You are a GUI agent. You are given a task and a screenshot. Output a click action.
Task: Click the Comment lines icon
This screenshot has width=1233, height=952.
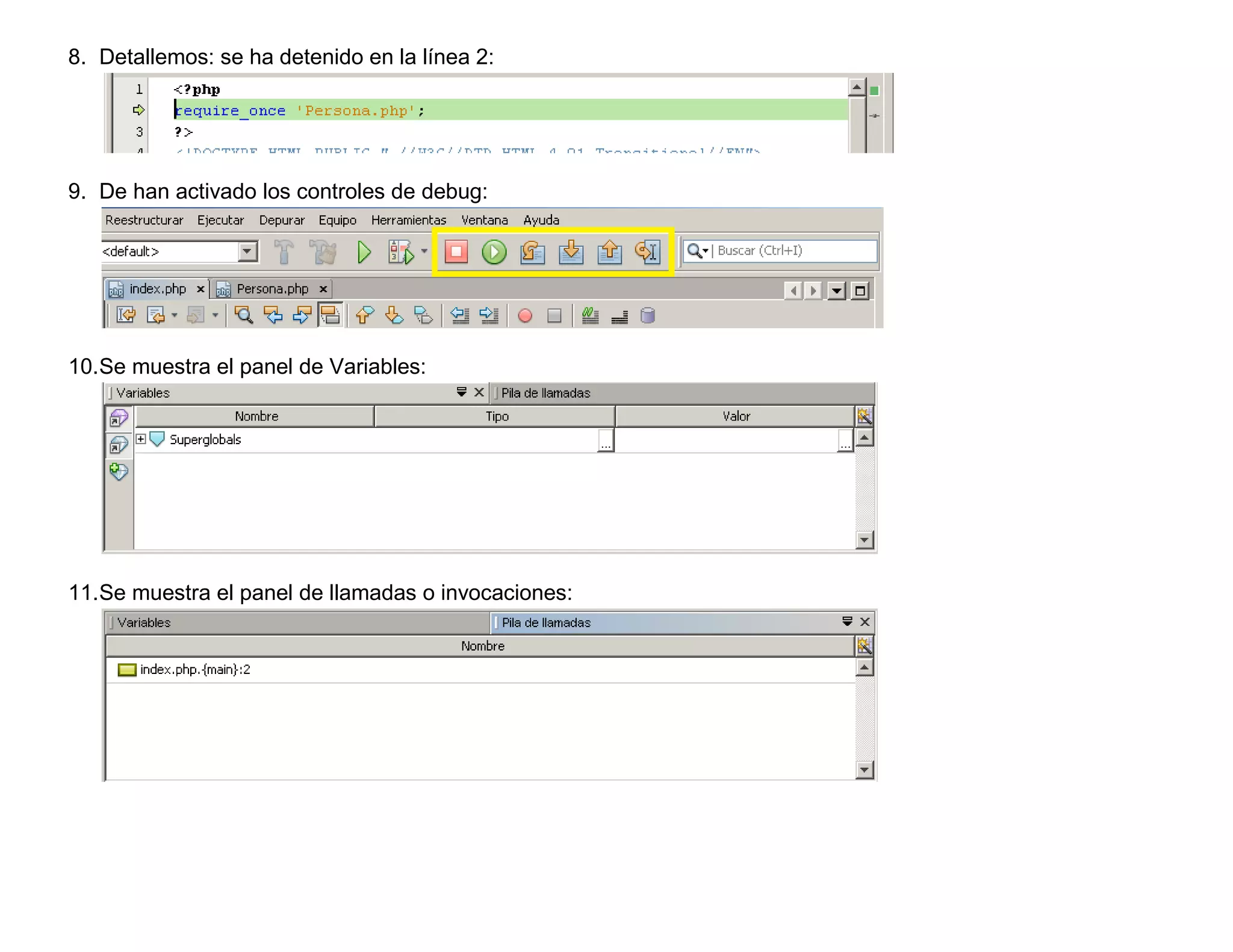590,315
